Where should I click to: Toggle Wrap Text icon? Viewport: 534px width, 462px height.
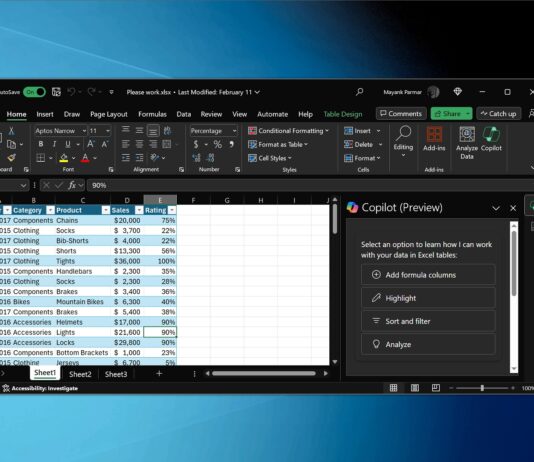(x=167, y=131)
